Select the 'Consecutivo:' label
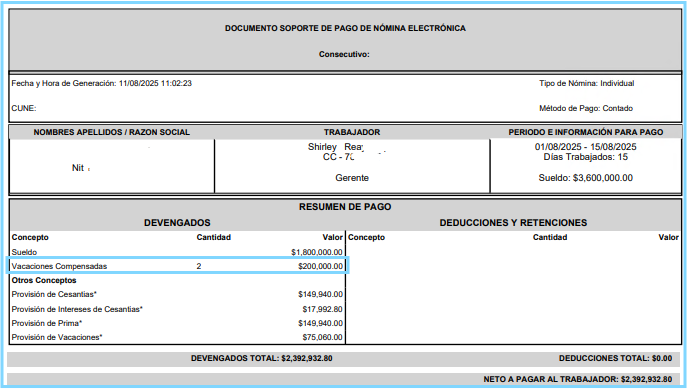The width and height of the screenshot is (687, 389). [x=344, y=54]
